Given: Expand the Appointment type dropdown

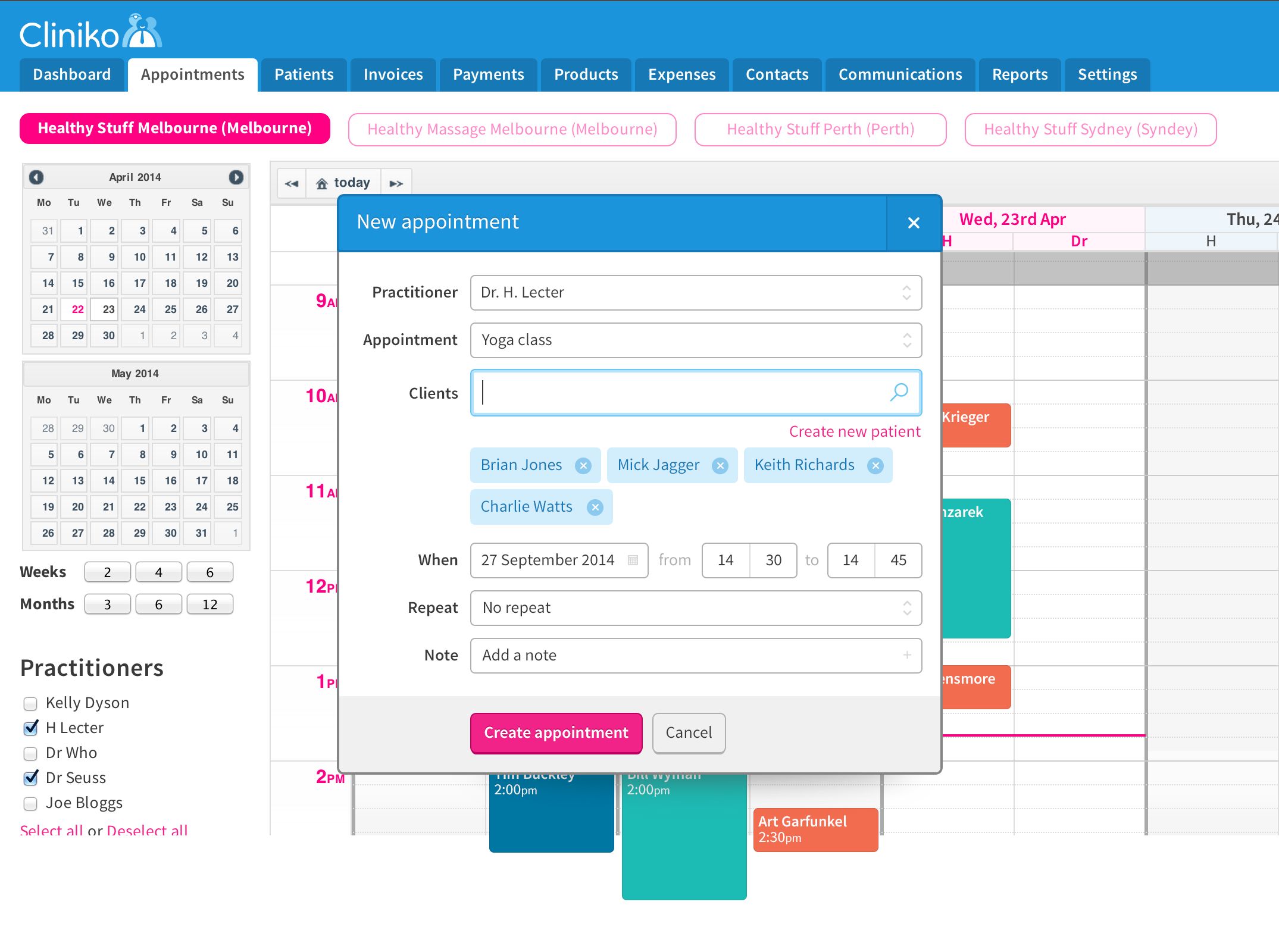Looking at the screenshot, I should click(x=695, y=340).
